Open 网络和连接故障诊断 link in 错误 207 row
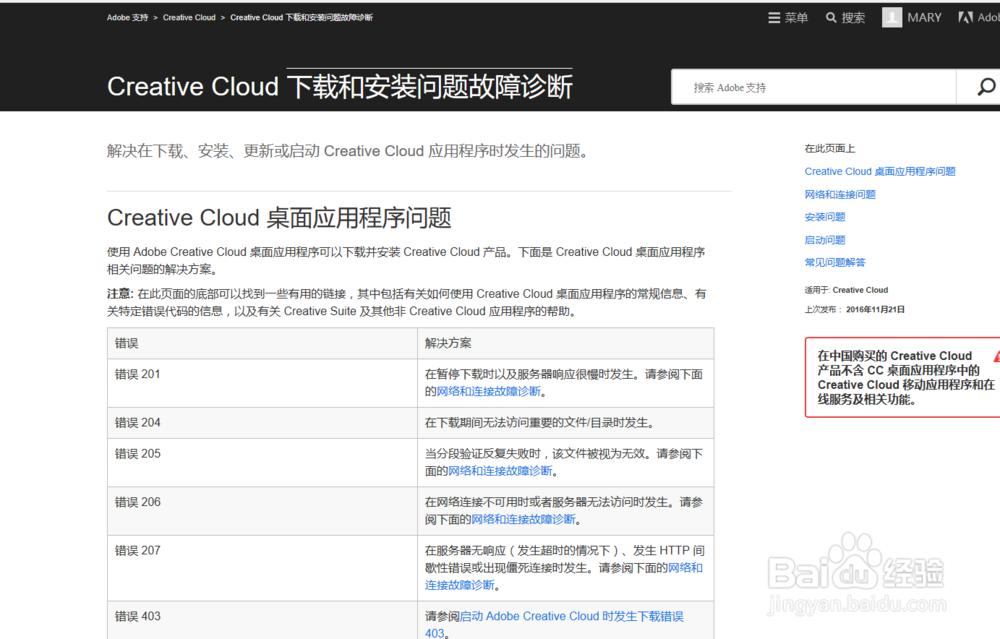The image size is (1000, 639). pyautogui.click(x=564, y=577)
